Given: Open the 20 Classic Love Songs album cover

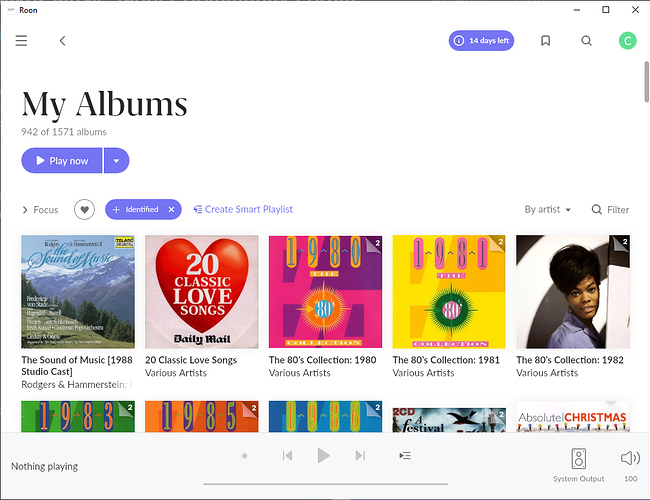Looking at the screenshot, I should (x=201, y=291).
